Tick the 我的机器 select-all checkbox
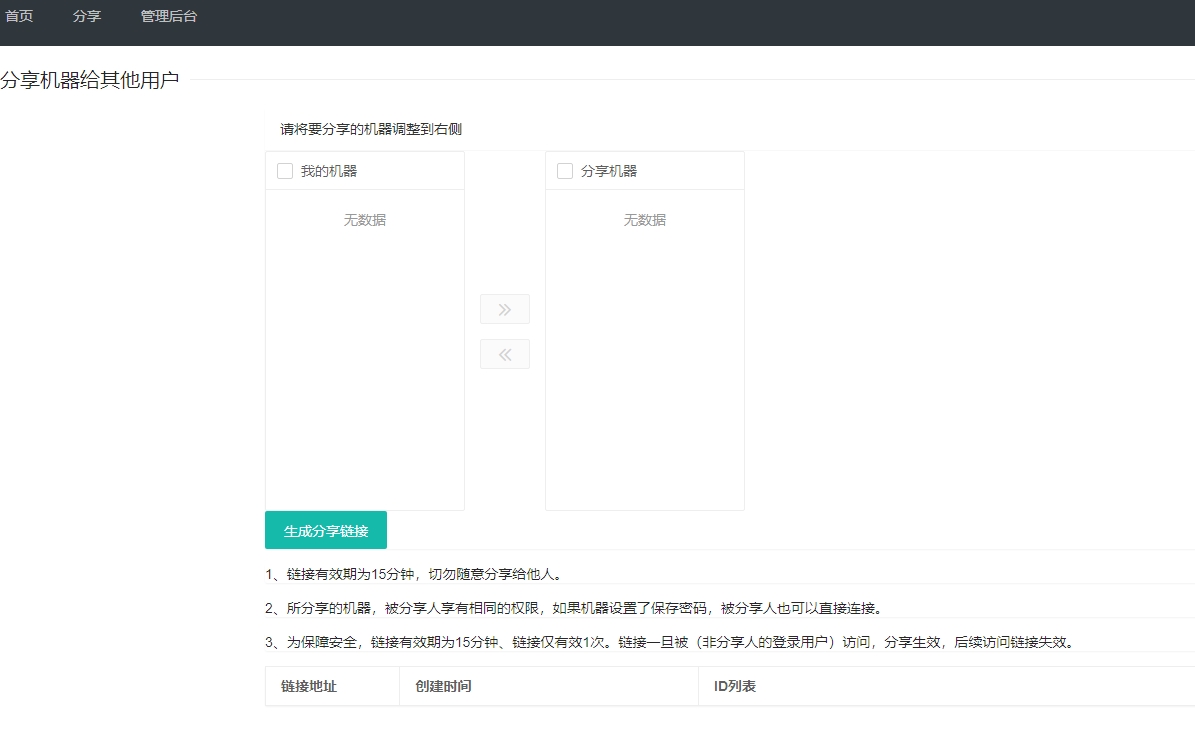The image size is (1195, 731). click(285, 171)
